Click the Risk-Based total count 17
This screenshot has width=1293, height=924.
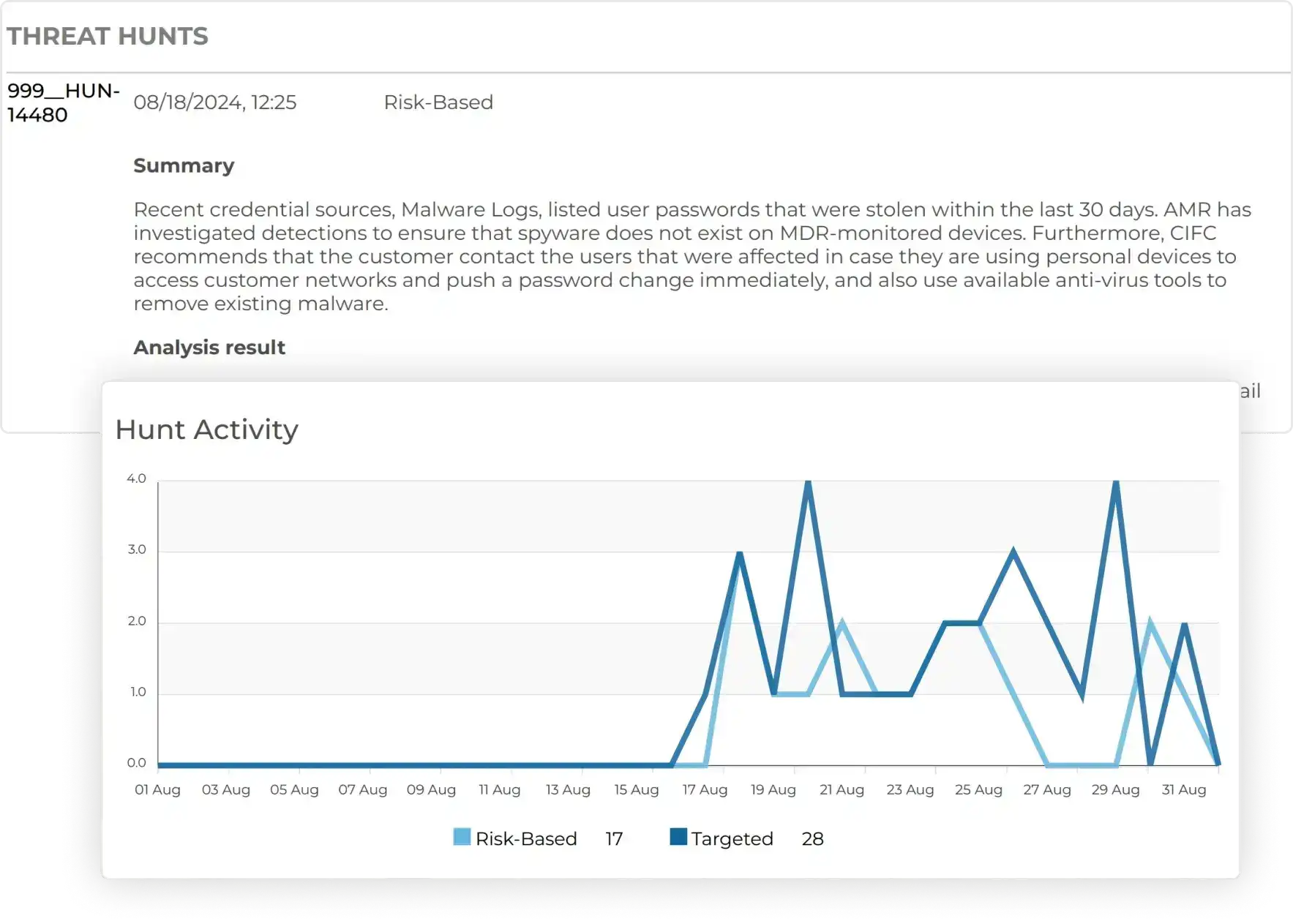click(x=614, y=838)
